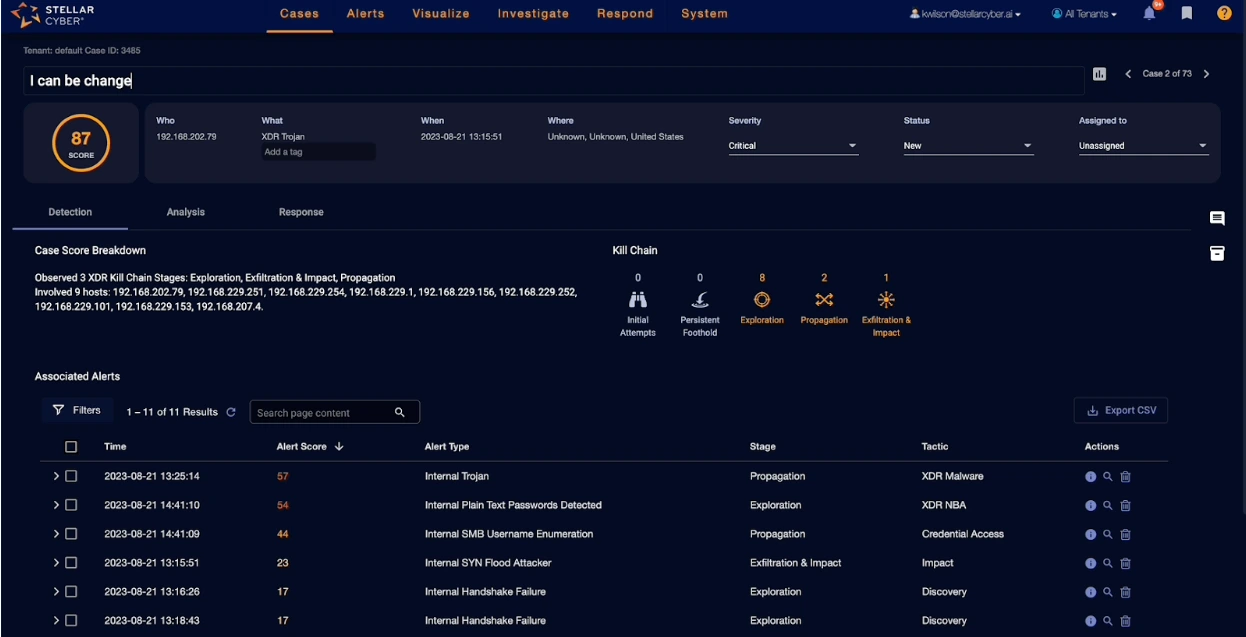Open the Assigned to dropdown
This screenshot has height=637, width=1246.
tap(1143, 146)
